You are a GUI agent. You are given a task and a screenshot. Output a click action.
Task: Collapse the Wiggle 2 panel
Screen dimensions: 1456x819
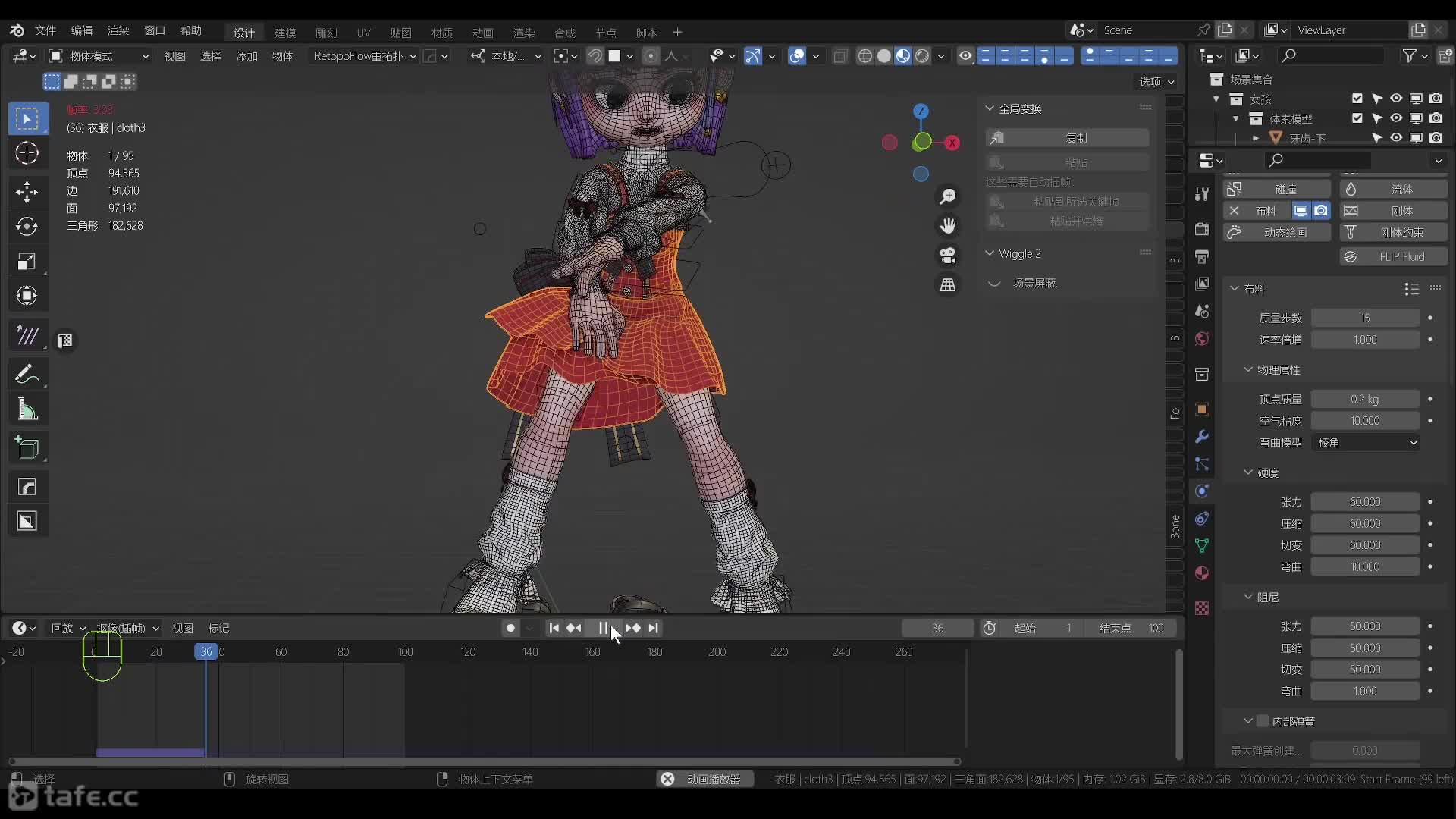(x=990, y=253)
